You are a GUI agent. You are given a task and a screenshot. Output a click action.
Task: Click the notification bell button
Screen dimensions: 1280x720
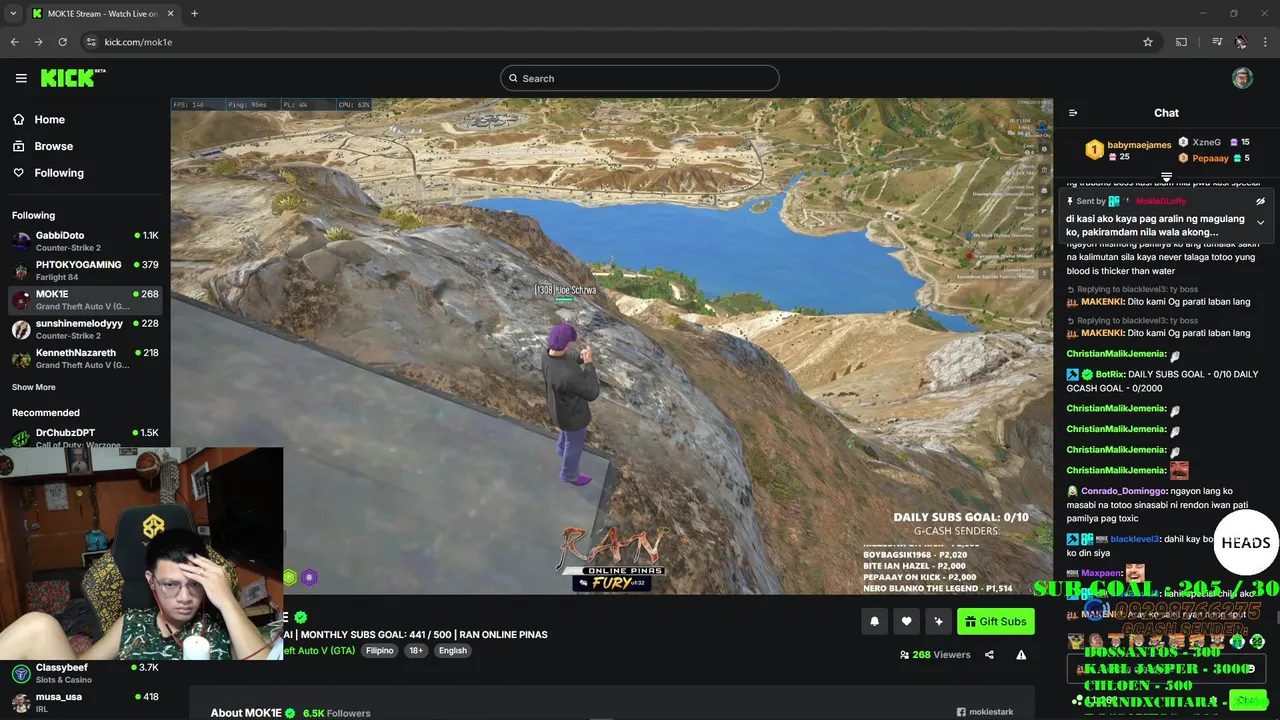point(874,621)
